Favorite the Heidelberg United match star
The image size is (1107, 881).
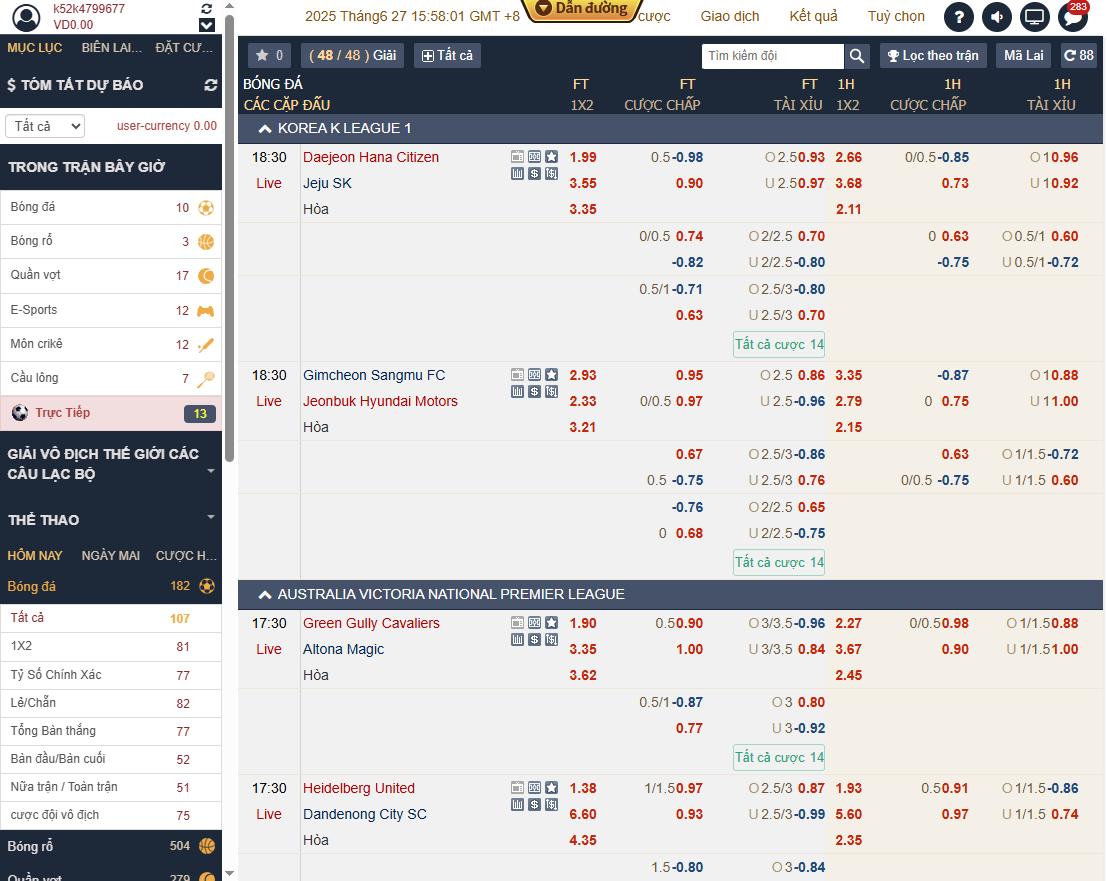(551, 788)
